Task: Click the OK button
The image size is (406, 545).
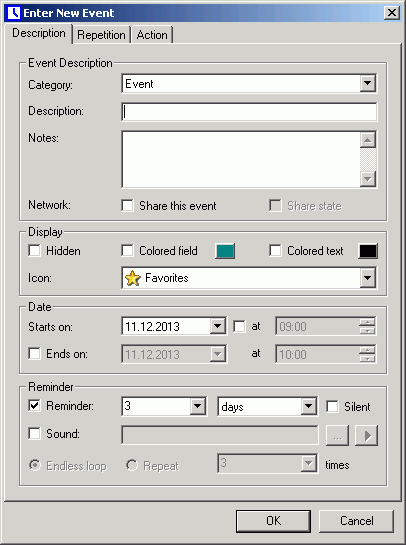Action: (x=273, y=521)
